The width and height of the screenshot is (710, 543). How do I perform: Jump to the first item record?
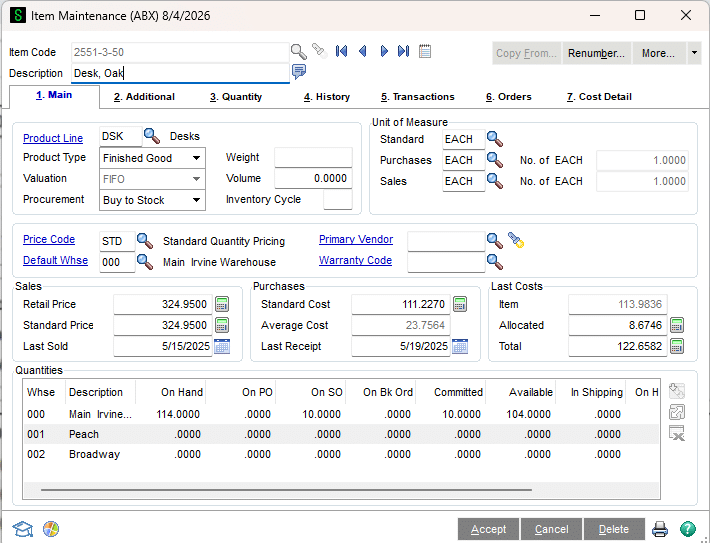(x=341, y=51)
